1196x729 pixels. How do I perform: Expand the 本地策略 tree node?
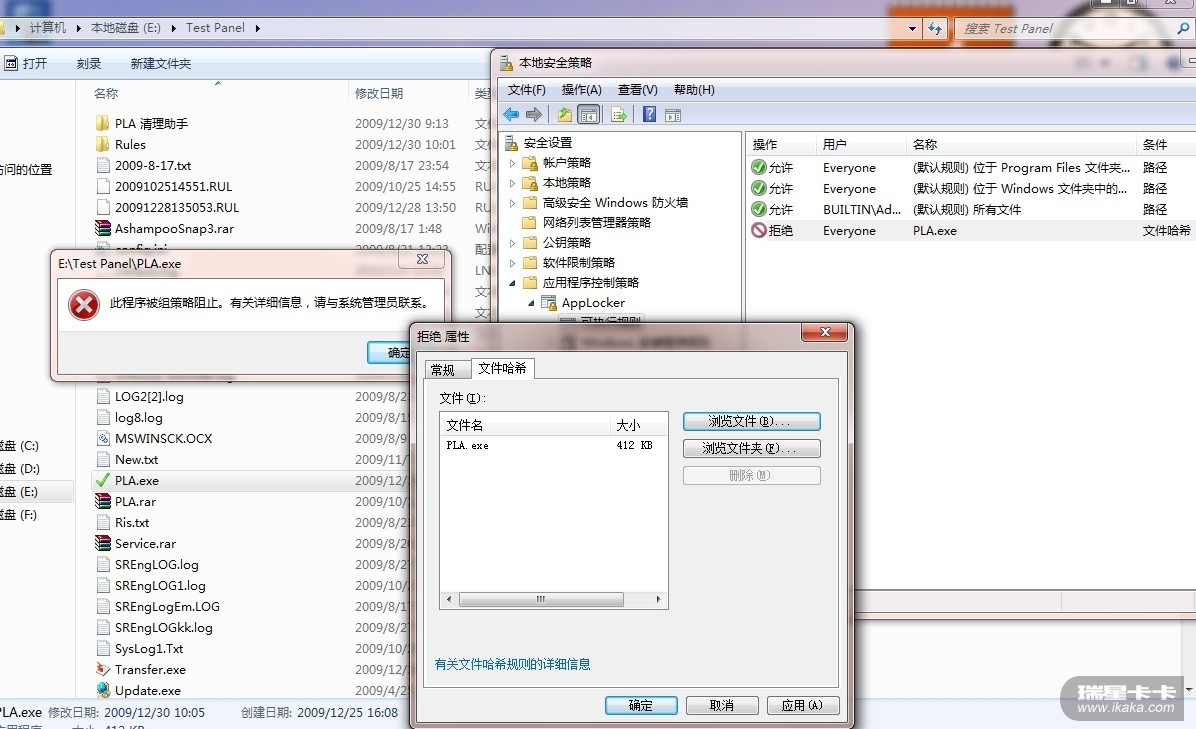click(513, 182)
